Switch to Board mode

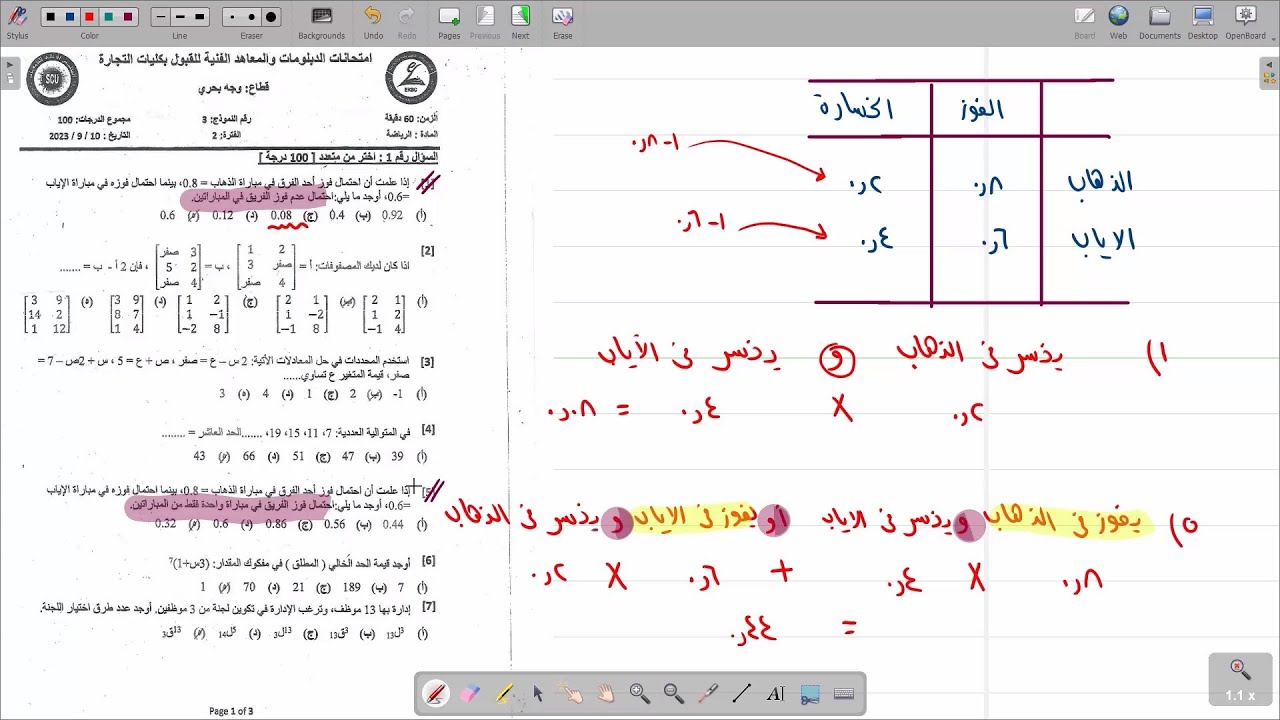(1085, 22)
